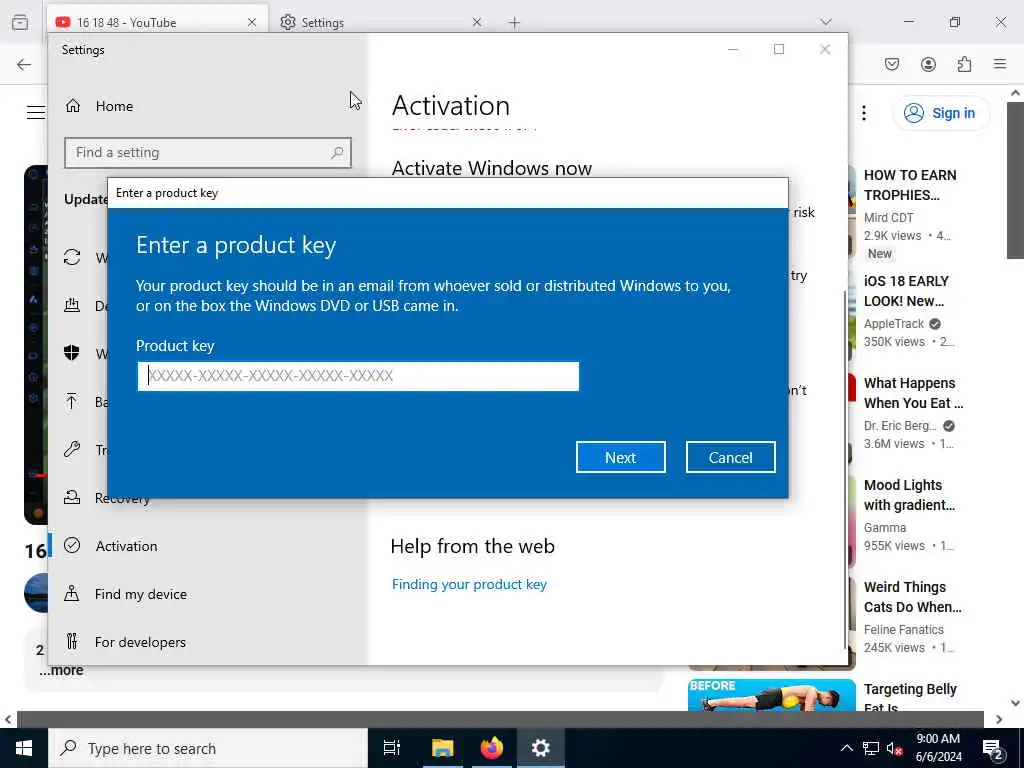Focus the Product key input field
The height and width of the screenshot is (768, 1024).
[358, 376]
